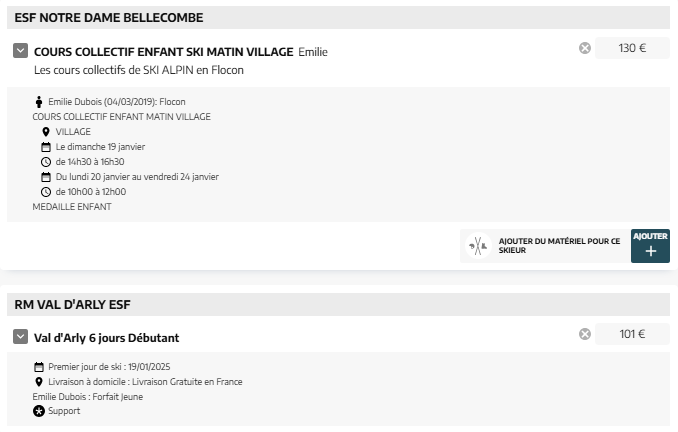Click the person icon beside Emilie Dubois
This screenshot has width=678, height=432.
click(x=39, y=102)
